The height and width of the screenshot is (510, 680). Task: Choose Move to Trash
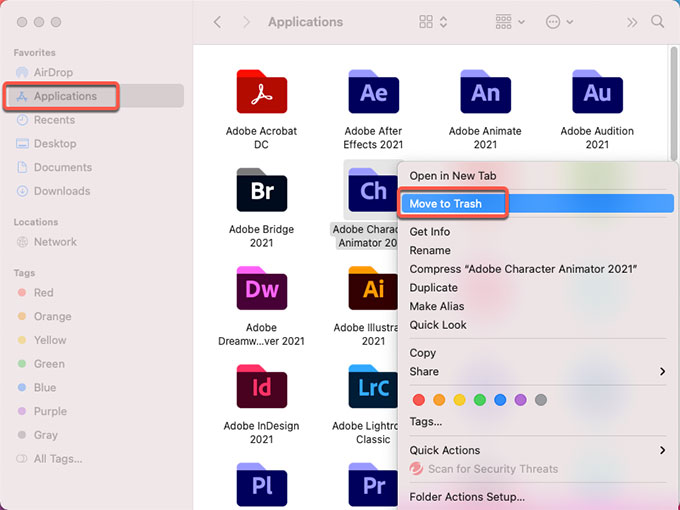pyautogui.click(x=538, y=203)
